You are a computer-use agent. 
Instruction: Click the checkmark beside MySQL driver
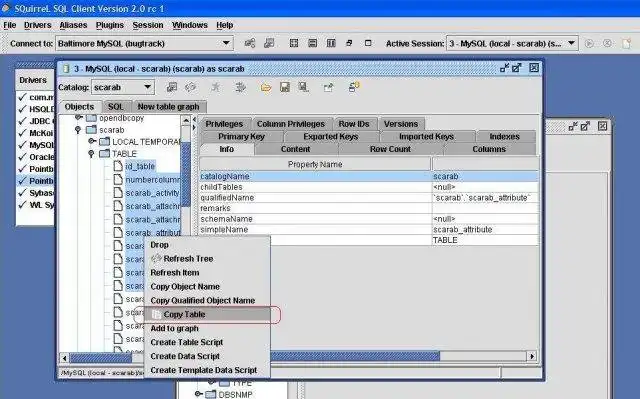[22, 145]
